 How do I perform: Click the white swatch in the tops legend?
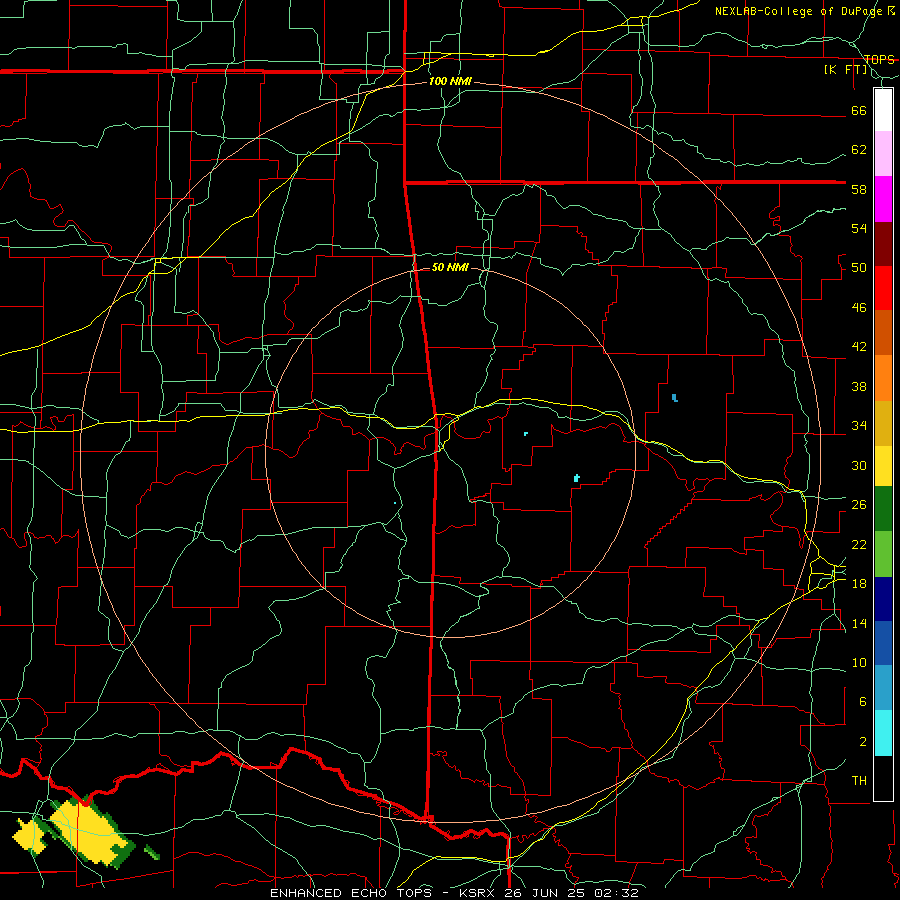[883, 110]
